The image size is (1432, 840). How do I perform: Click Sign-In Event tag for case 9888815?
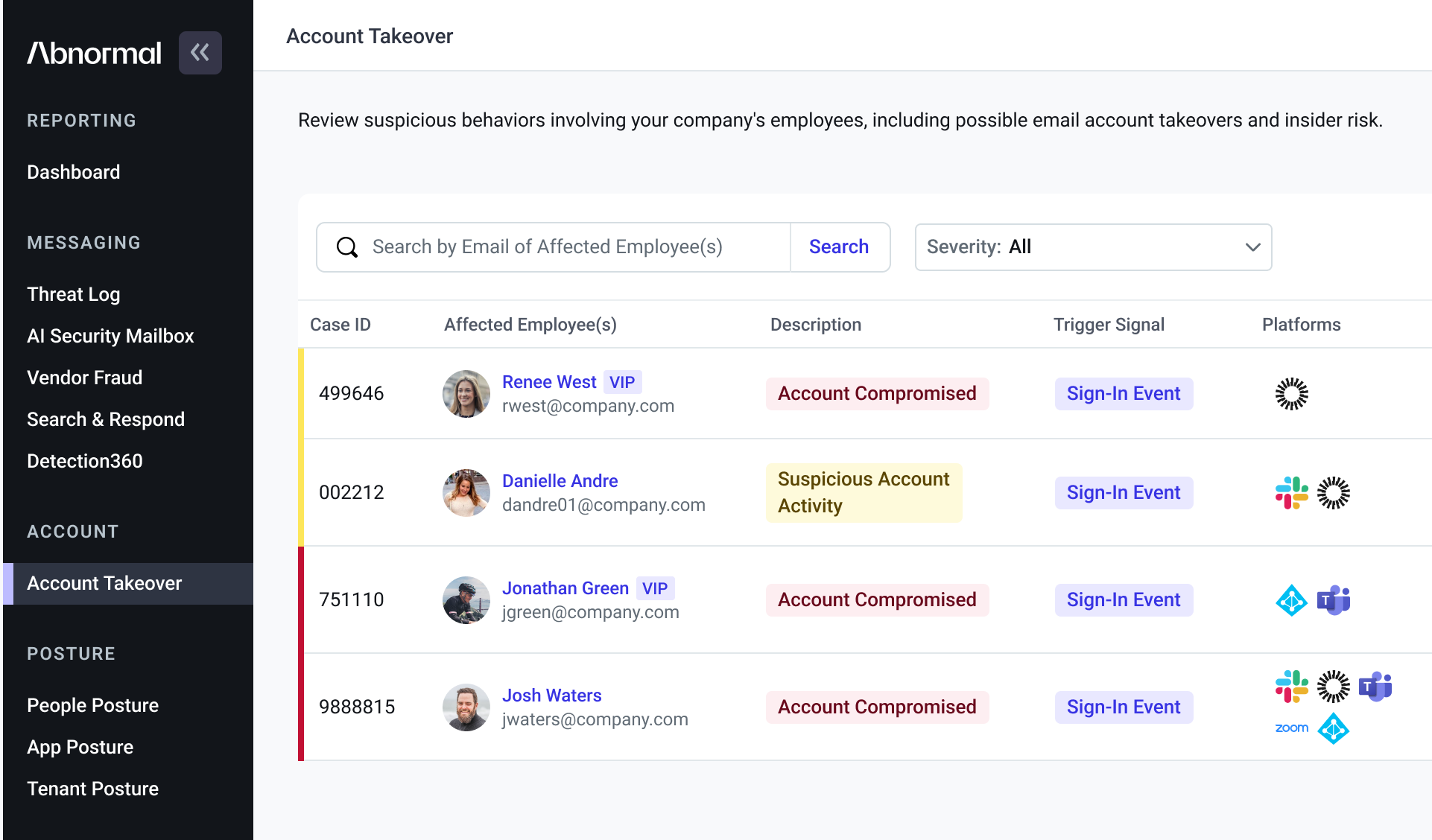coord(1124,707)
